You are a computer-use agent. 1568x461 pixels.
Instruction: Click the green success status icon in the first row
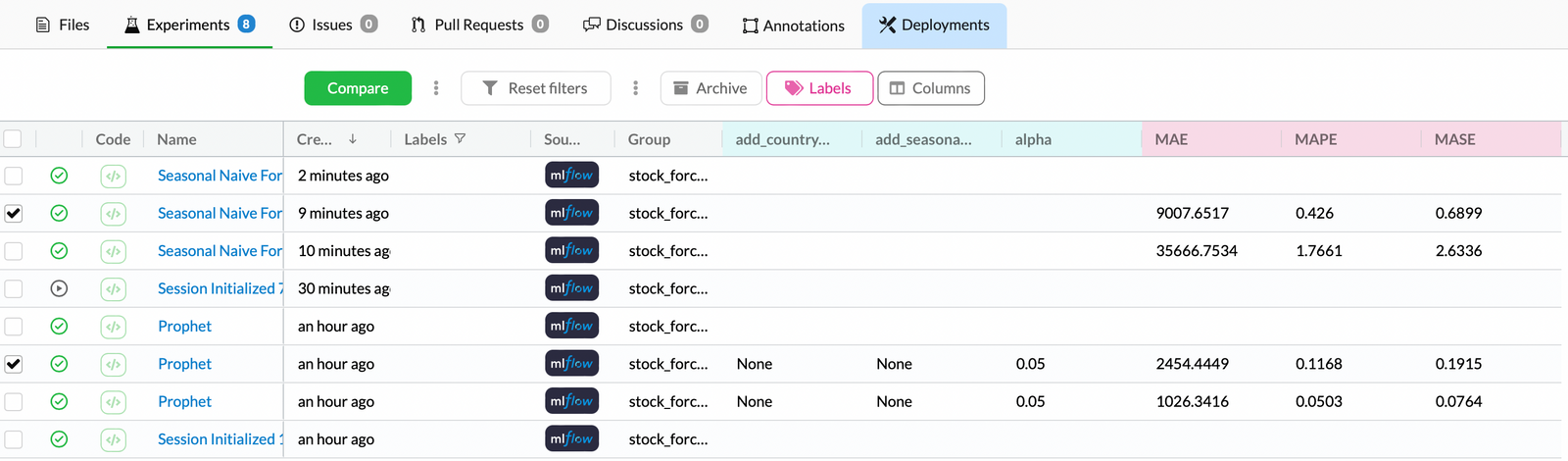point(59,176)
